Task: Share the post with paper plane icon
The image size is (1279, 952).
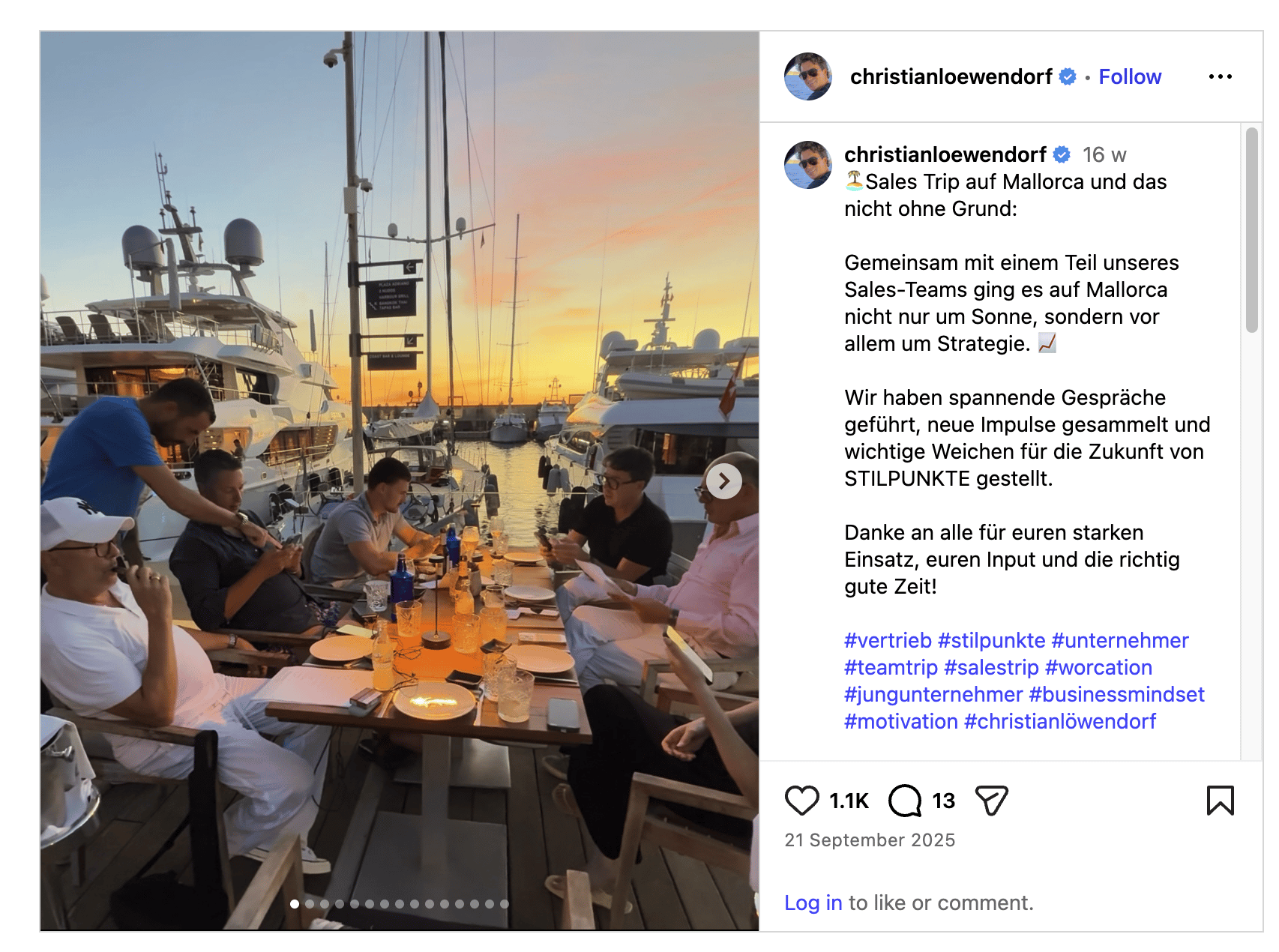Action: pyautogui.click(x=991, y=801)
